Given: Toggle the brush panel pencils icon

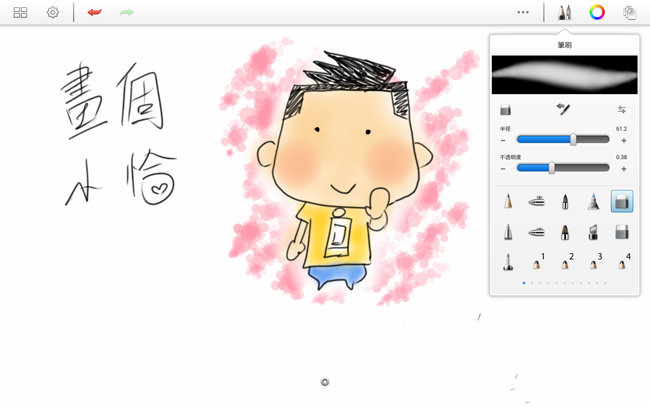Looking at the screenshot, I should click(565, 12).
